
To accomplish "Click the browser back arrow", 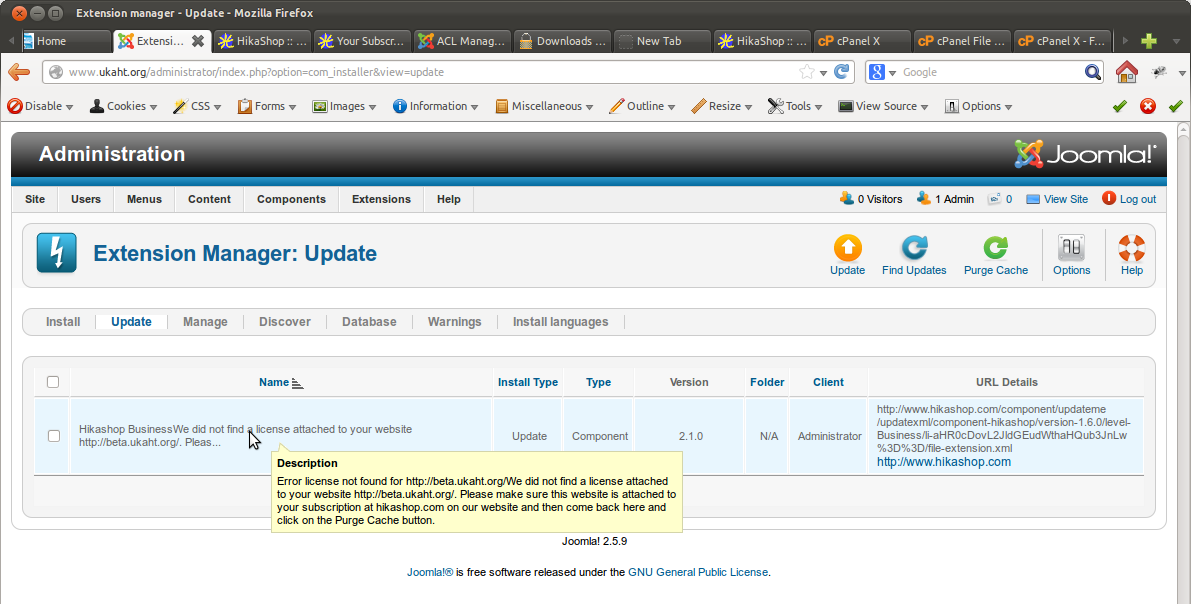I will coord(19,72).
